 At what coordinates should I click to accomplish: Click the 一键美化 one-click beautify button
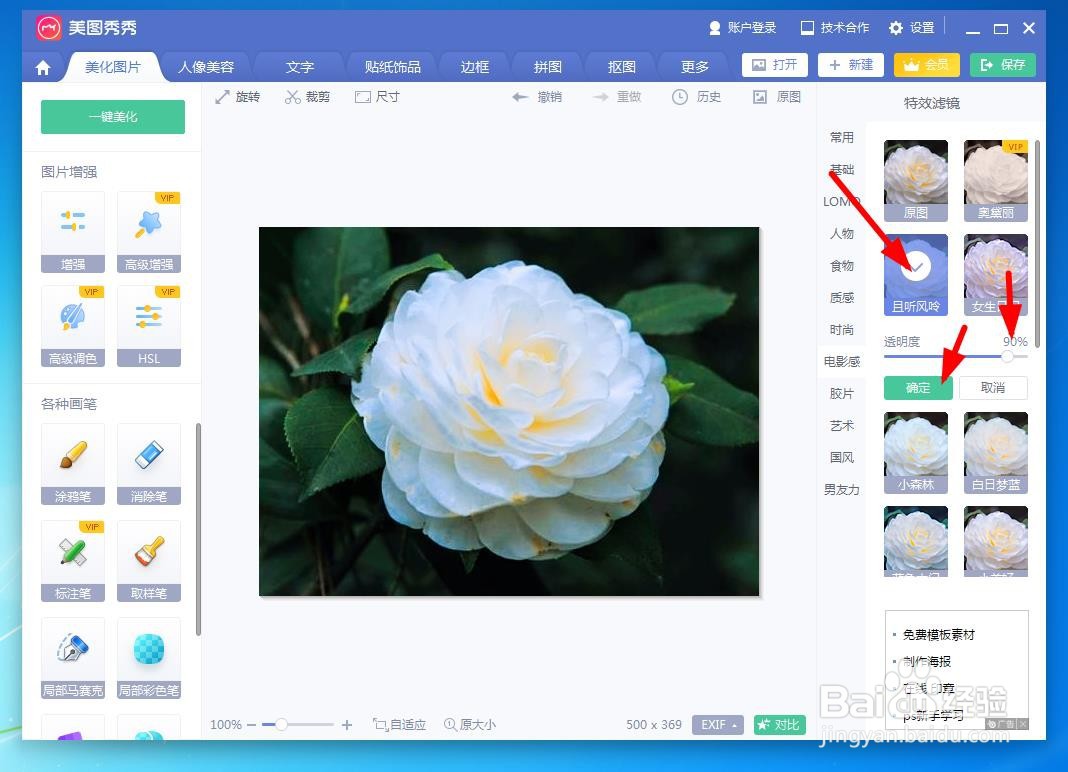[x=113, y=117]
